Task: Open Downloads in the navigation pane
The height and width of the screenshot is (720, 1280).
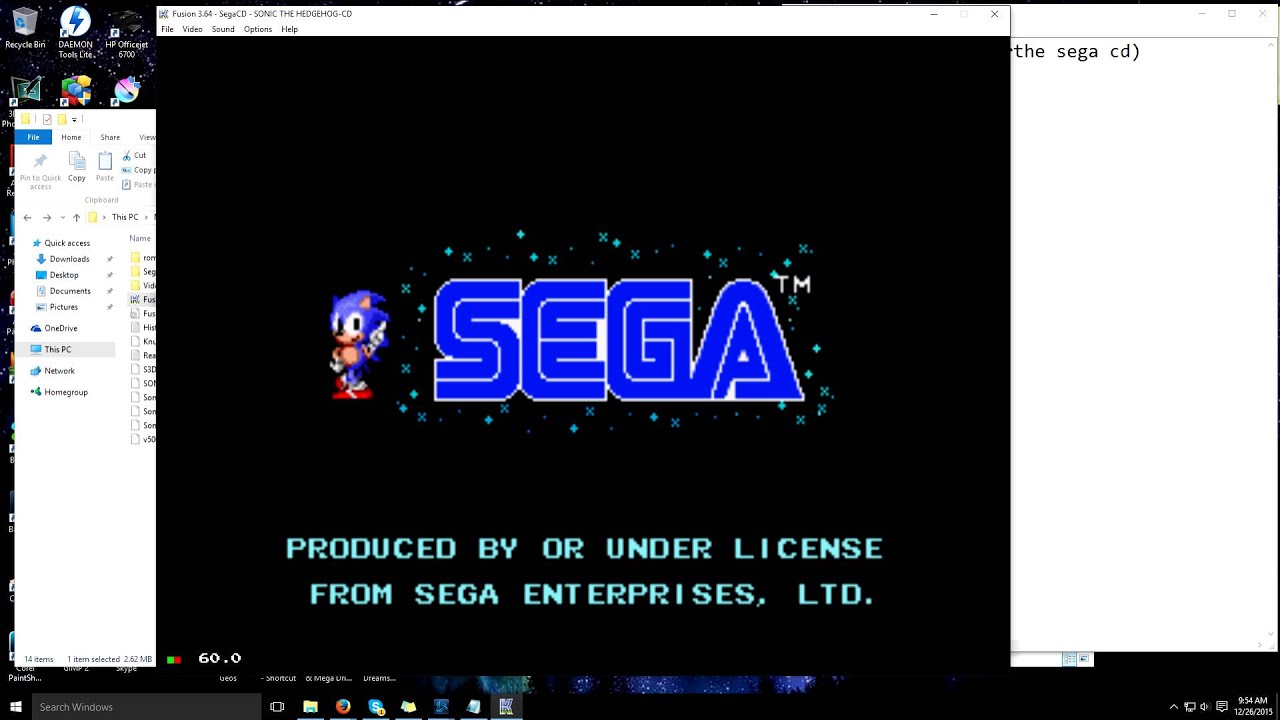Action: coord(69,259)
